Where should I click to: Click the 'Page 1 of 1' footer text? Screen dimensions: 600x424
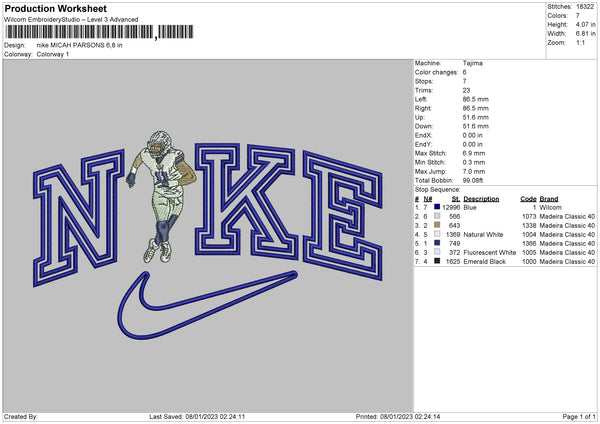pyautogui.click(x=579, y=417)
